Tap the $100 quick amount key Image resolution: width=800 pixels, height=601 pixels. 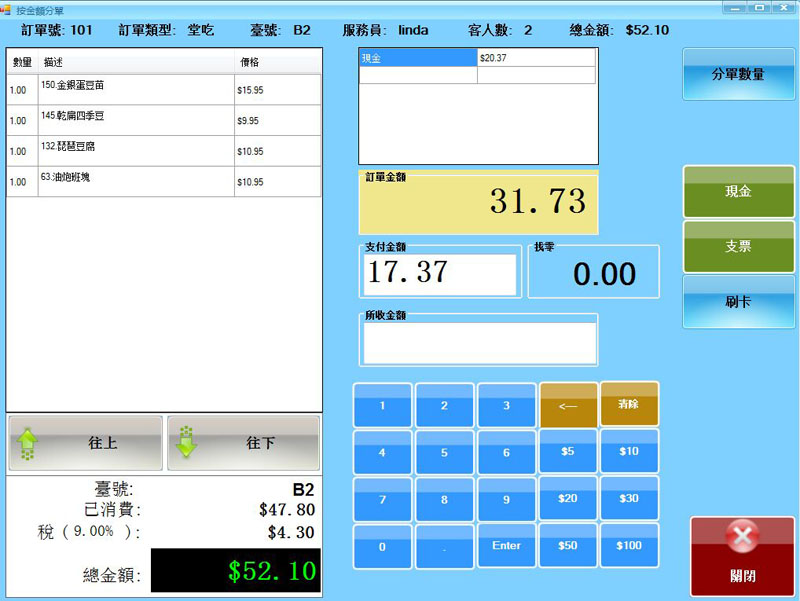pyautogui.click(x=629, y=545)
